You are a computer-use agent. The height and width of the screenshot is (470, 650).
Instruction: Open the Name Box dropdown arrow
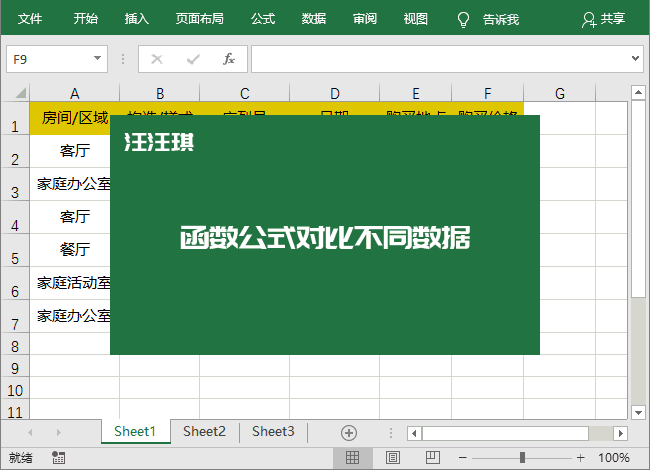pyautogui.click(x=97, y=58)
